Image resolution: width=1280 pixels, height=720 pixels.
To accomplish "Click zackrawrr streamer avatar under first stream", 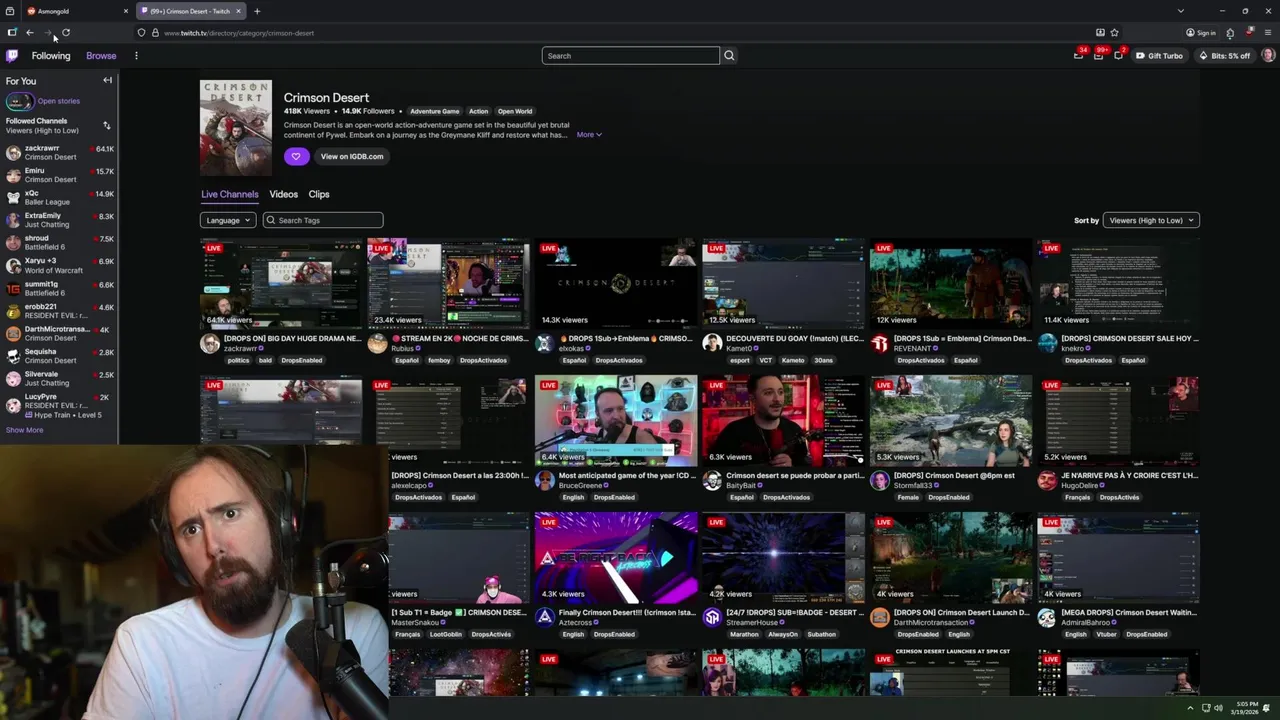I will click(x=210, y=344).
